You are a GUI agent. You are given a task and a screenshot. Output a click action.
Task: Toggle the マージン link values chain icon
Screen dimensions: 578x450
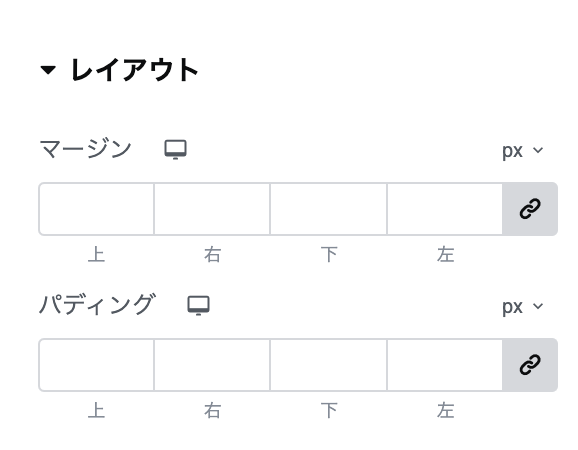pyautogui.click(x=530, y=209)
